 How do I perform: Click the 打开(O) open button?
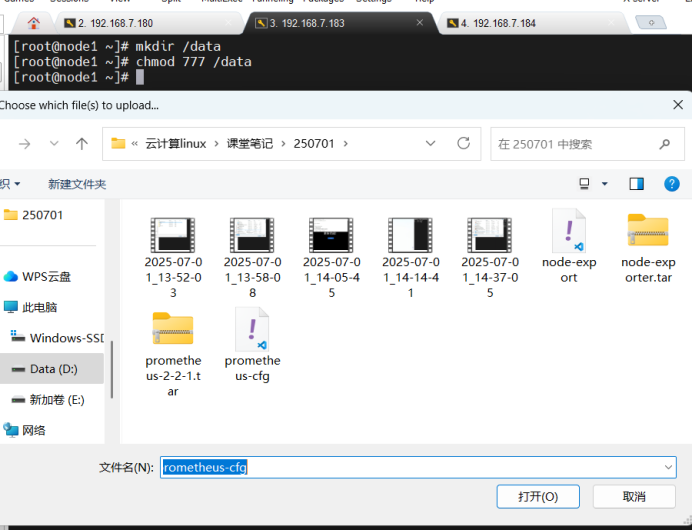537,496
